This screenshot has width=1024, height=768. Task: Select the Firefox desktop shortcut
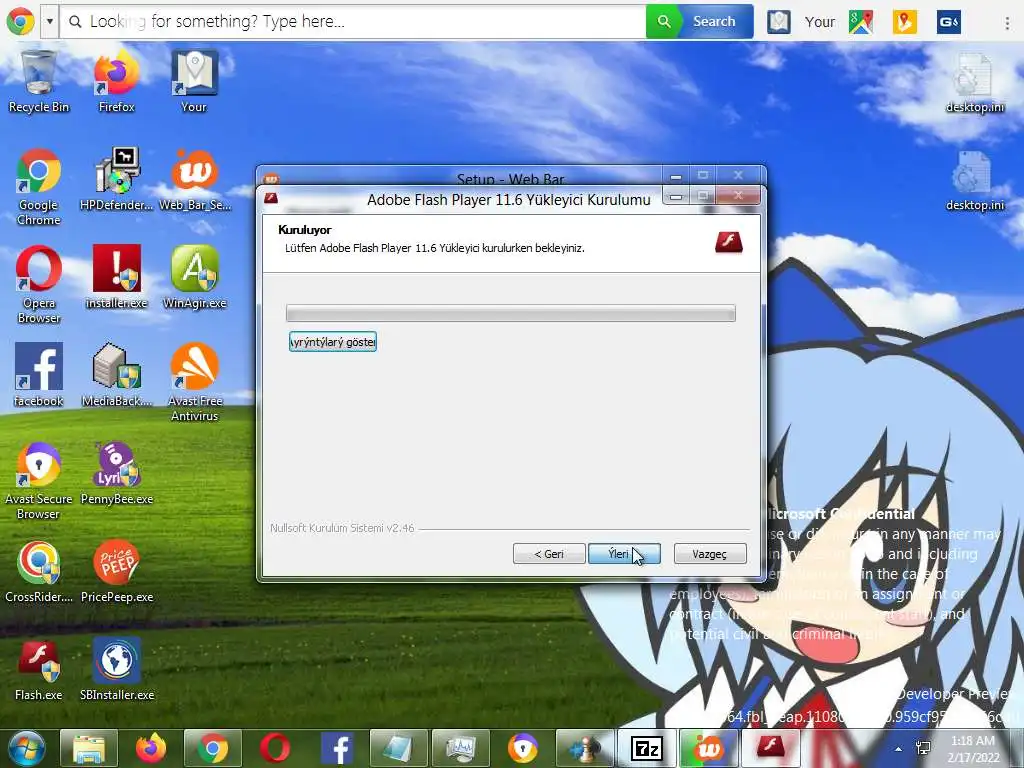[116, 82]
